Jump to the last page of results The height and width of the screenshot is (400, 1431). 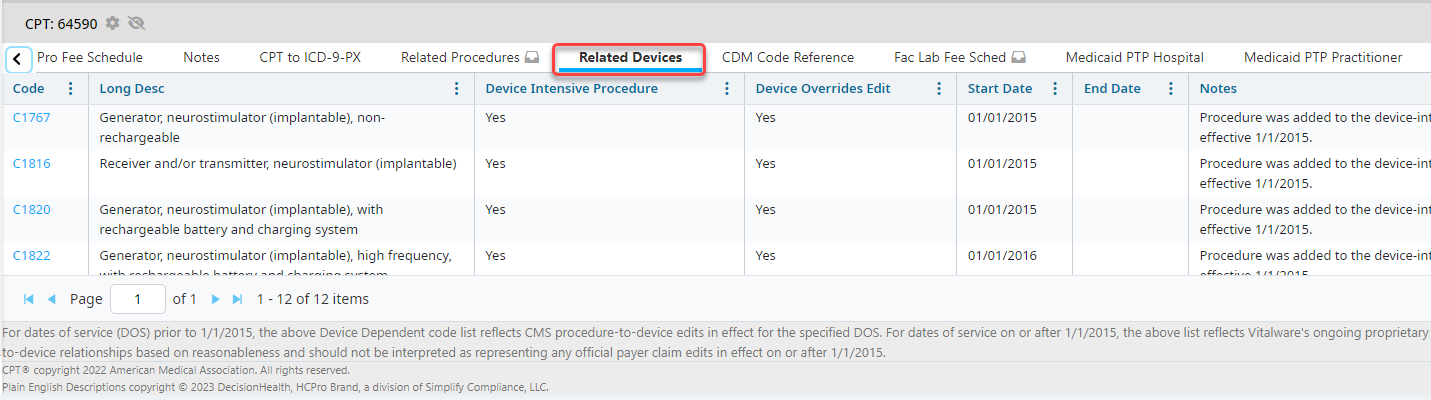[237, 299]
